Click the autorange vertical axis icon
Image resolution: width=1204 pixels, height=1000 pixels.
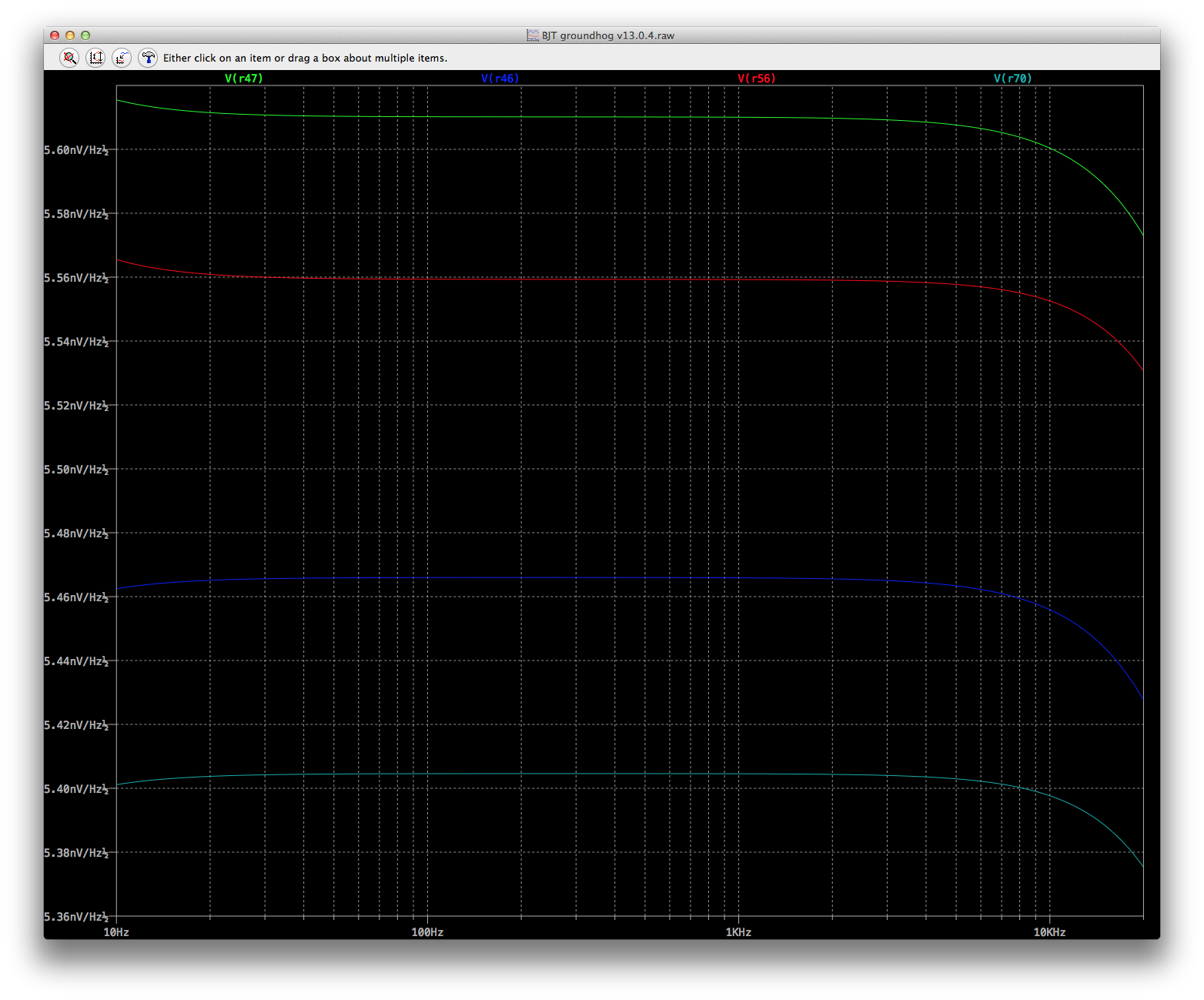pos(95,58)
